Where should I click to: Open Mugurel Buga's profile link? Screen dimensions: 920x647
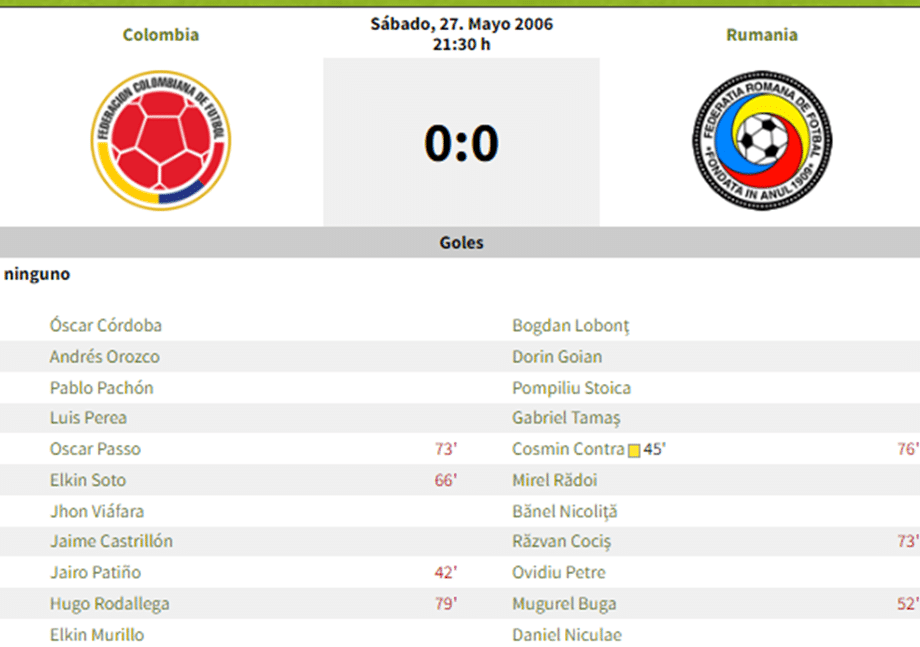coord(564,604)
